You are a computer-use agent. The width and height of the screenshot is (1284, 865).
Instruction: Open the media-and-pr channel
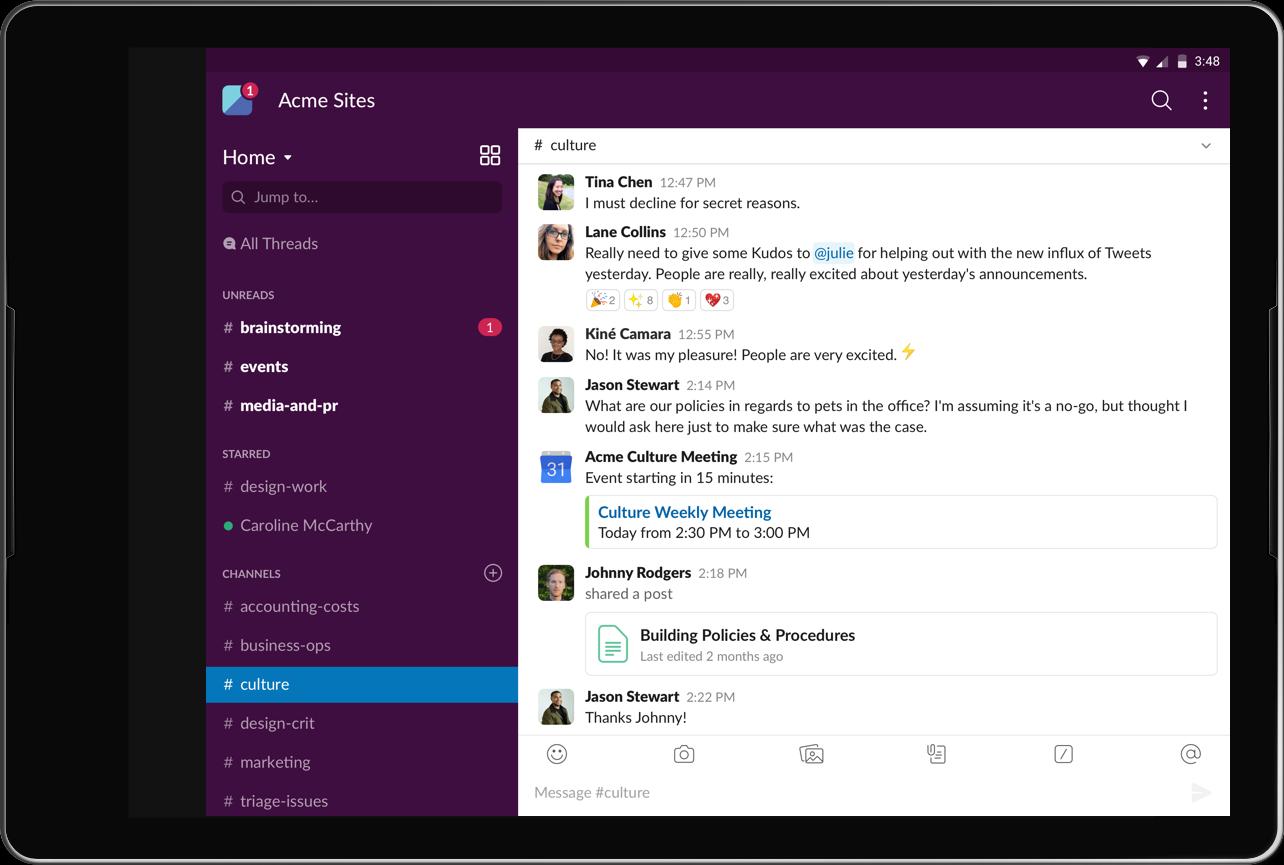362,405
